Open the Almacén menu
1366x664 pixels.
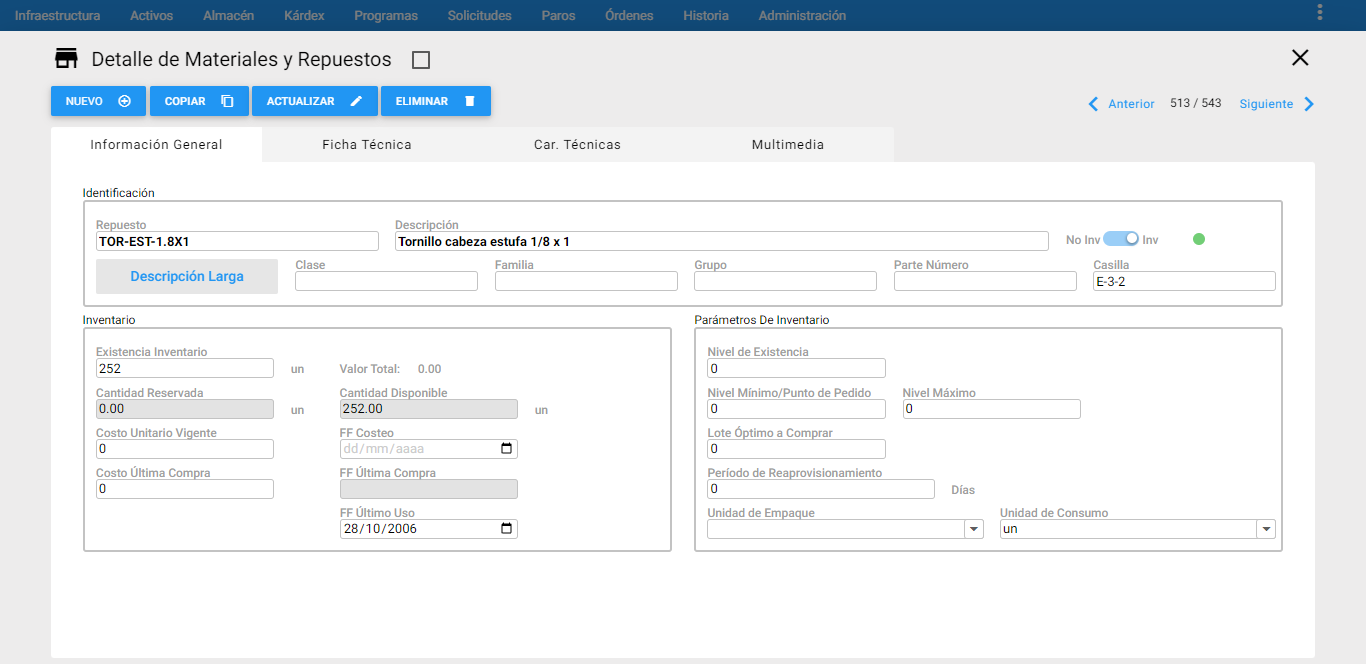click(228, 15)
